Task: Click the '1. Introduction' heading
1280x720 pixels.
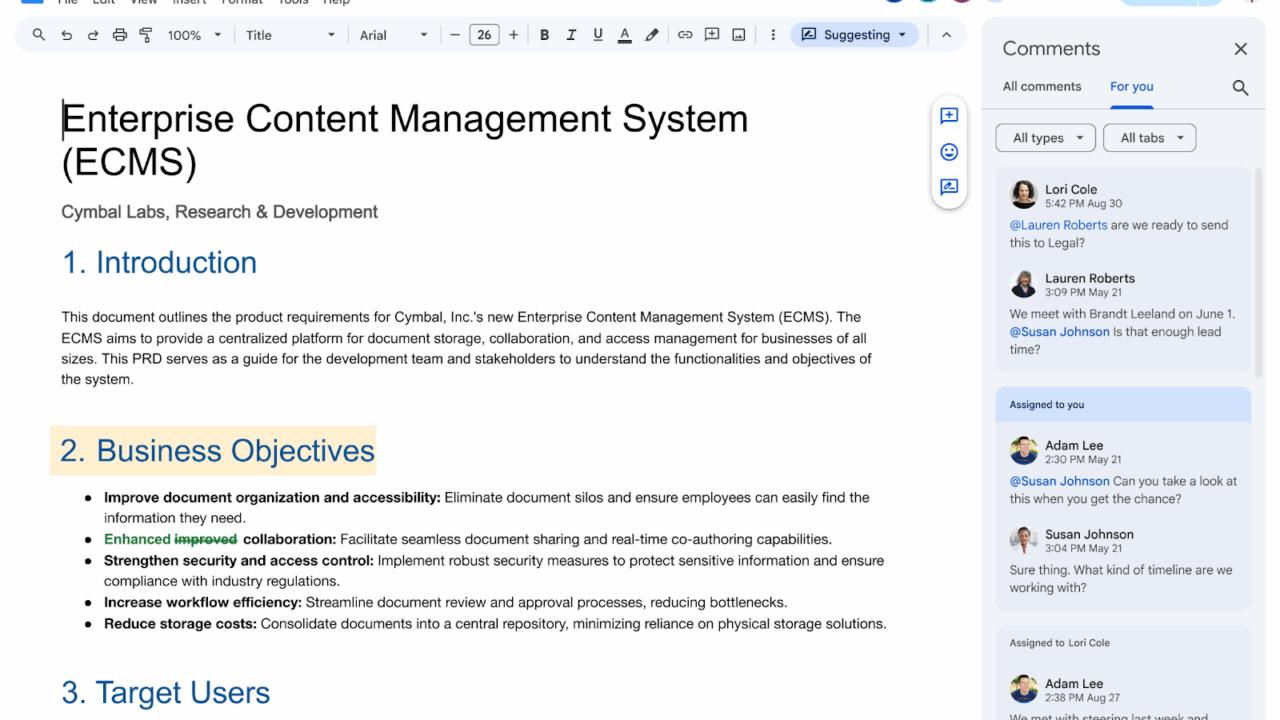Action: tap(159, 262)
